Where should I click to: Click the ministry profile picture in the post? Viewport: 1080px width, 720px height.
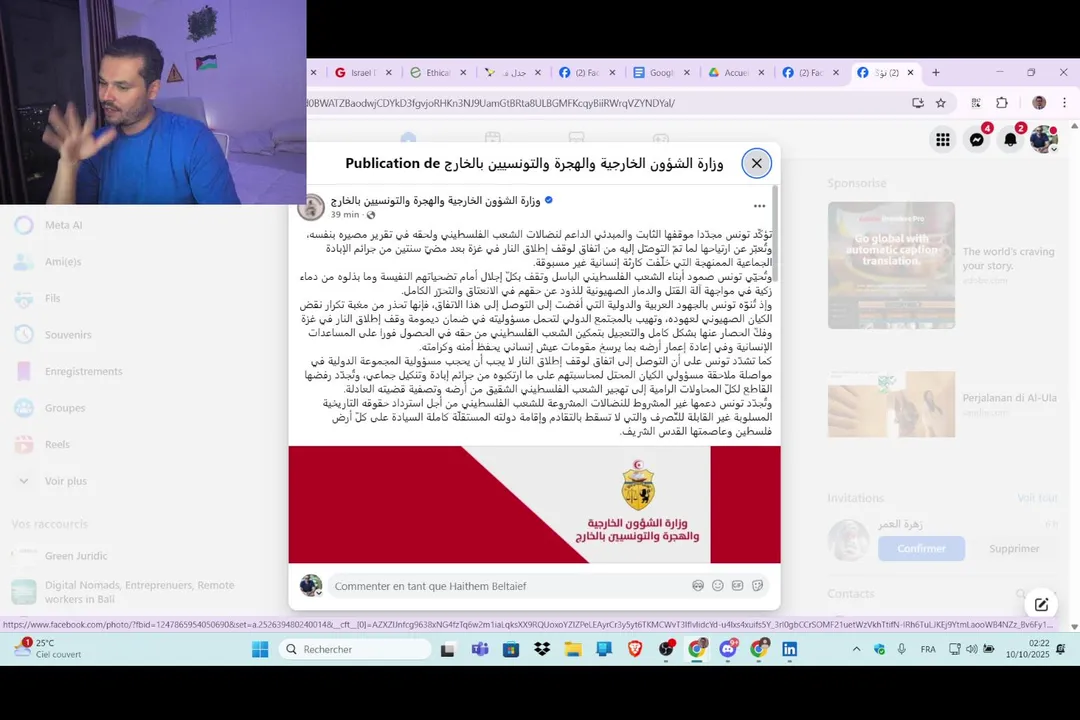coord(311,207)
